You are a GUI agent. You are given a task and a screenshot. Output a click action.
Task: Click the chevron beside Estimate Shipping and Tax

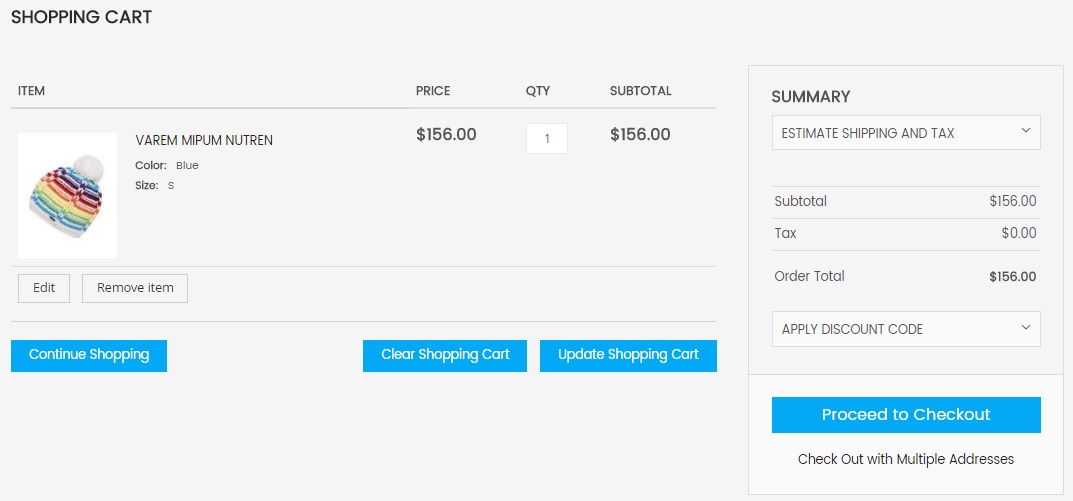point(1025,131)
